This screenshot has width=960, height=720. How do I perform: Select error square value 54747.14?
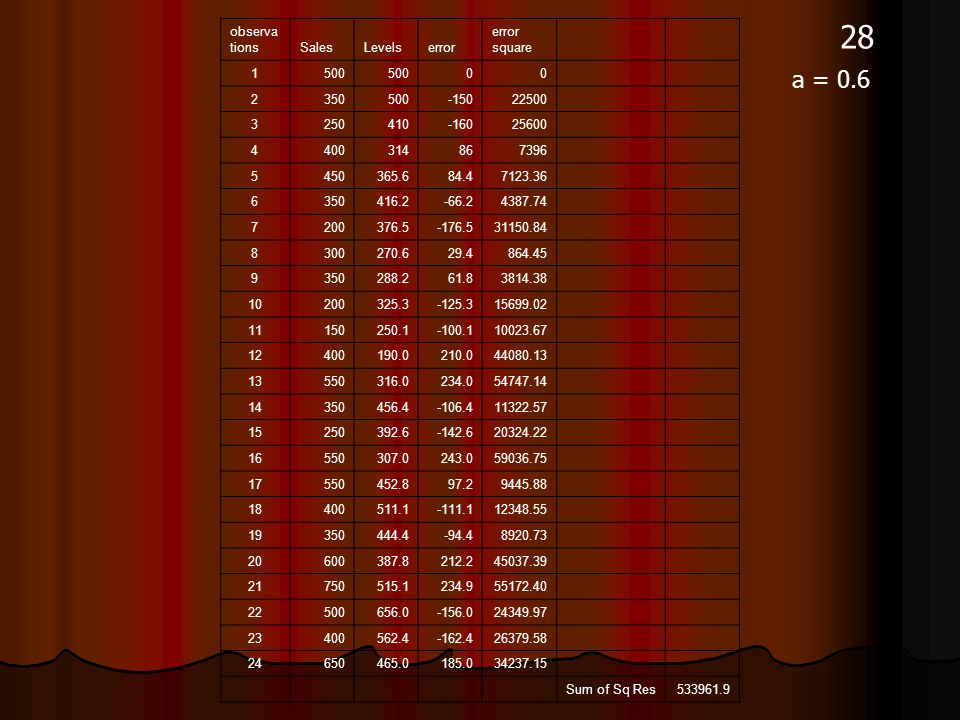(520, 381)
